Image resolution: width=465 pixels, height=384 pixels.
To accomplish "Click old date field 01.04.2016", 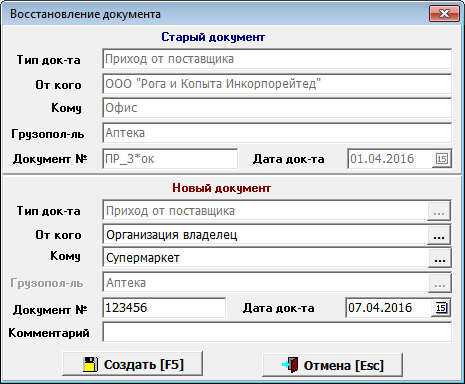I will tap(390, 159).
